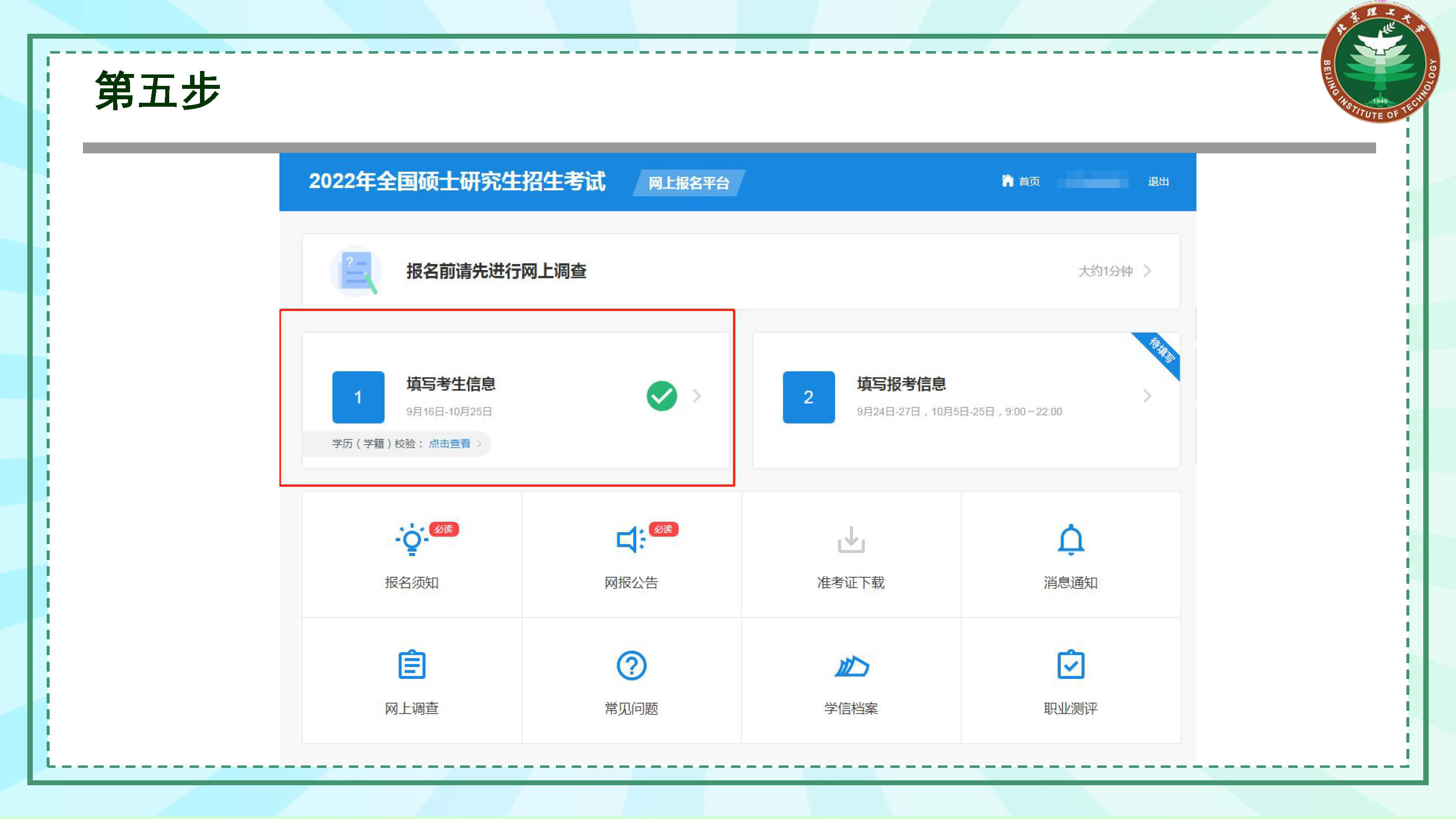1456x819 pixels.
Task: Click the home icon next to 首页
Action: pyautogui.click(x=1007, y=180)
